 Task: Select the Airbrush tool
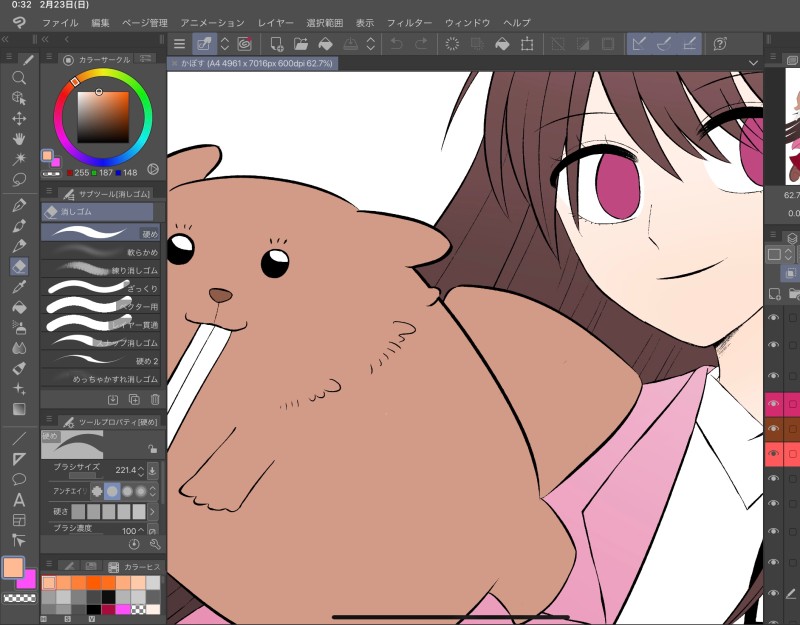pyautogui.click(x=19, y=328)
